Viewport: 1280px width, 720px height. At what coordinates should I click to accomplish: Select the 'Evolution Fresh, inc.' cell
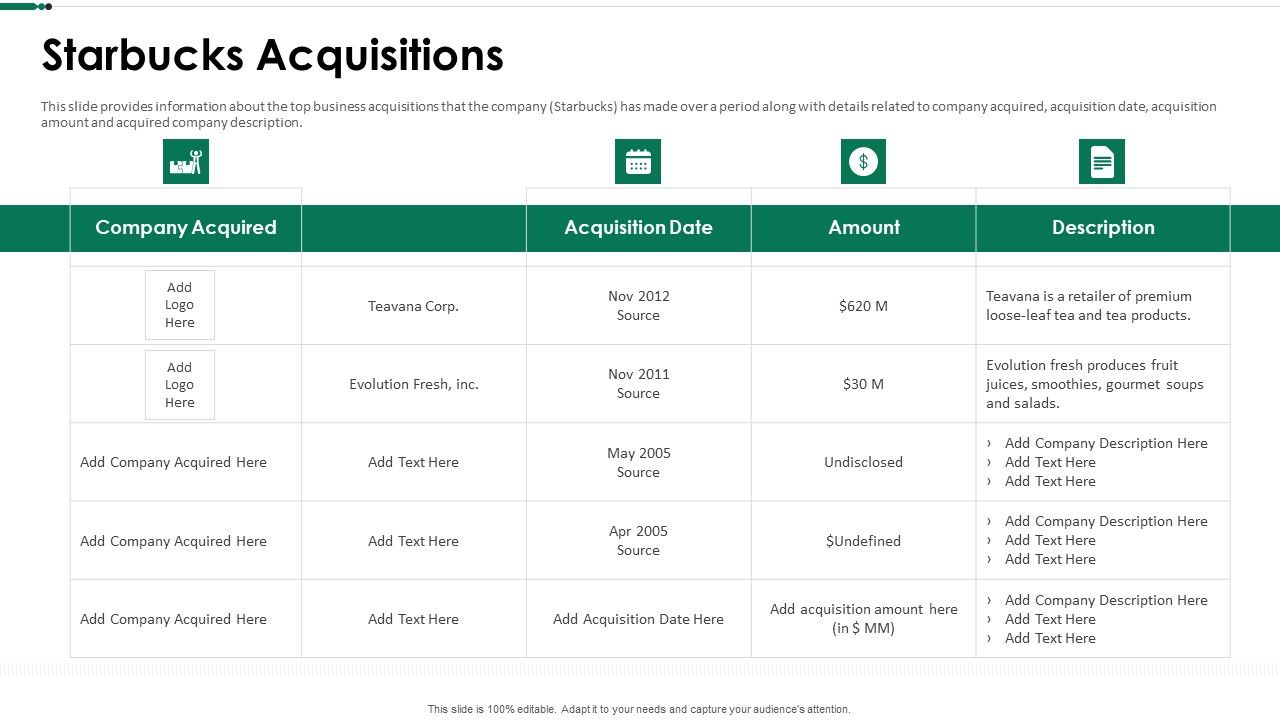click(x=414, y=384)
